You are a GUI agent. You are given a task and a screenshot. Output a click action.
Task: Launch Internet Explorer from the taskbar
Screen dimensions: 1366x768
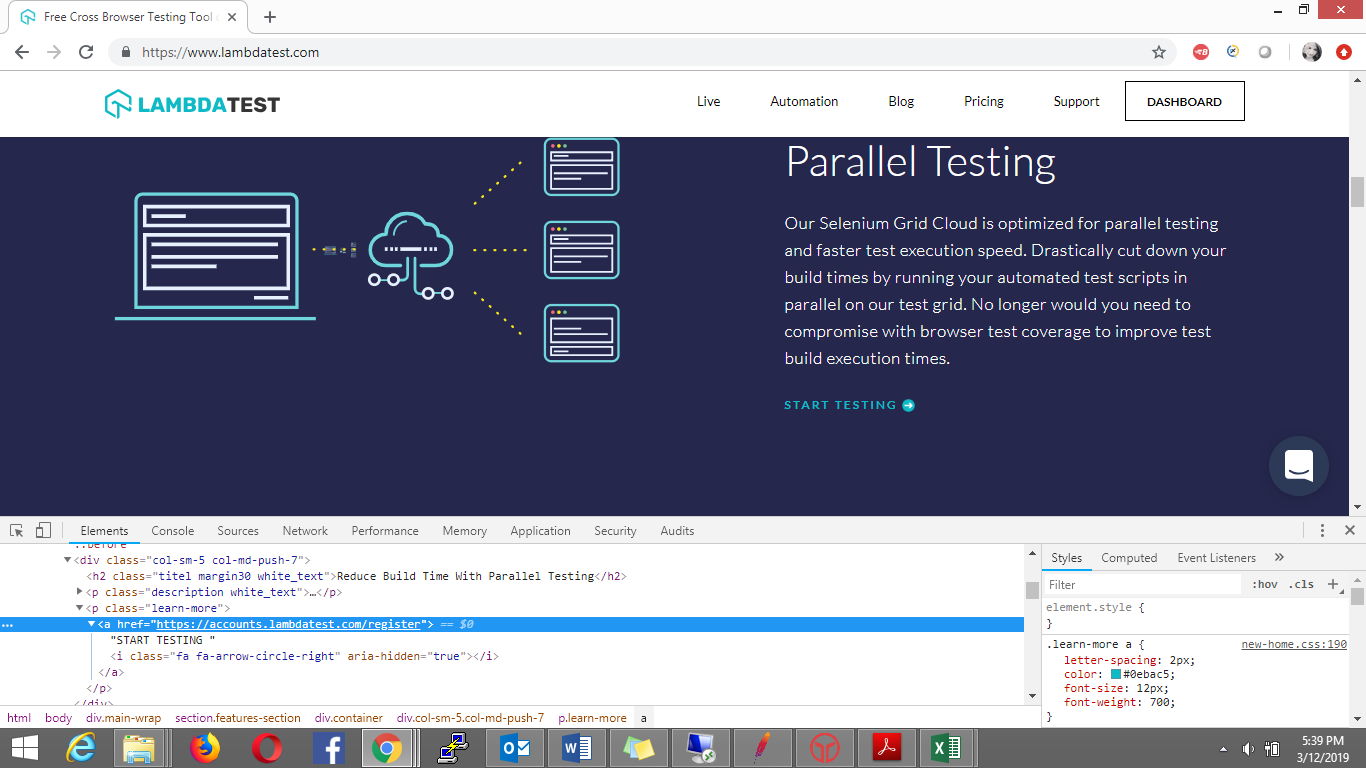pos(80,748)
